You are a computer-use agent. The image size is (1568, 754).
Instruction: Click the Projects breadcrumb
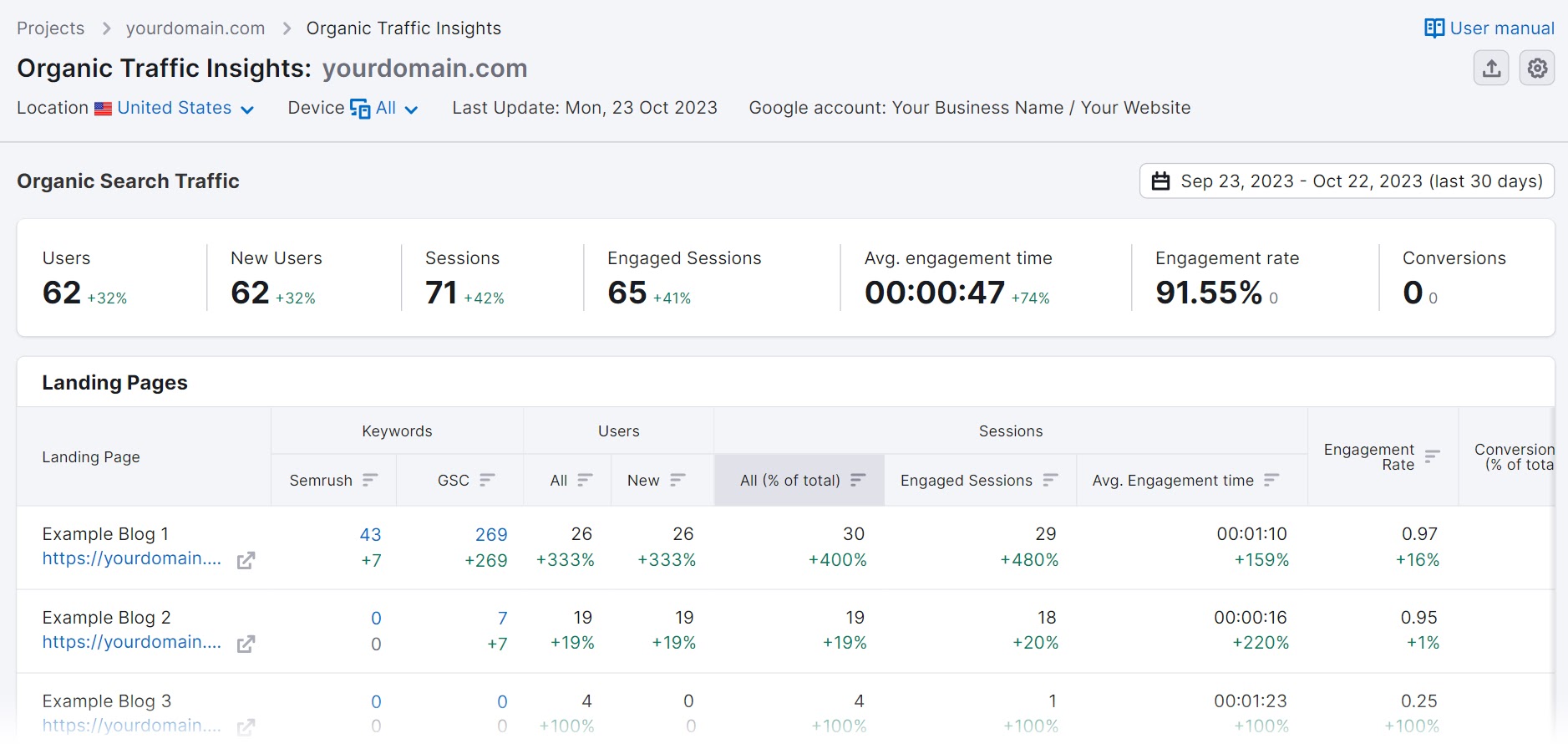[x=50, y=28]
